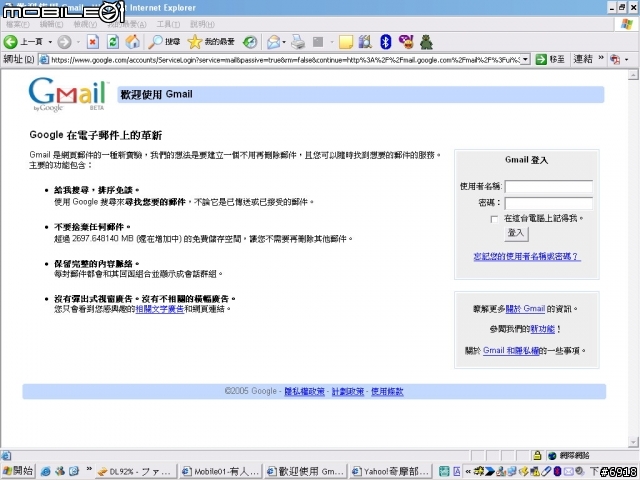Go to the Home page icon
This screenshot has width=640, height=480.
pyautogui.click(x=132, y=42)
